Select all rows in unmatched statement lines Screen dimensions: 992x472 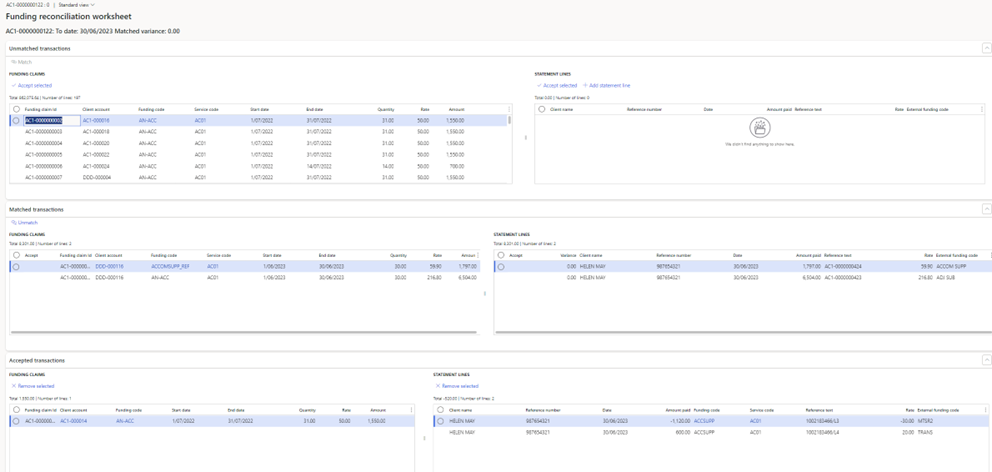click(x=542, y=109)
